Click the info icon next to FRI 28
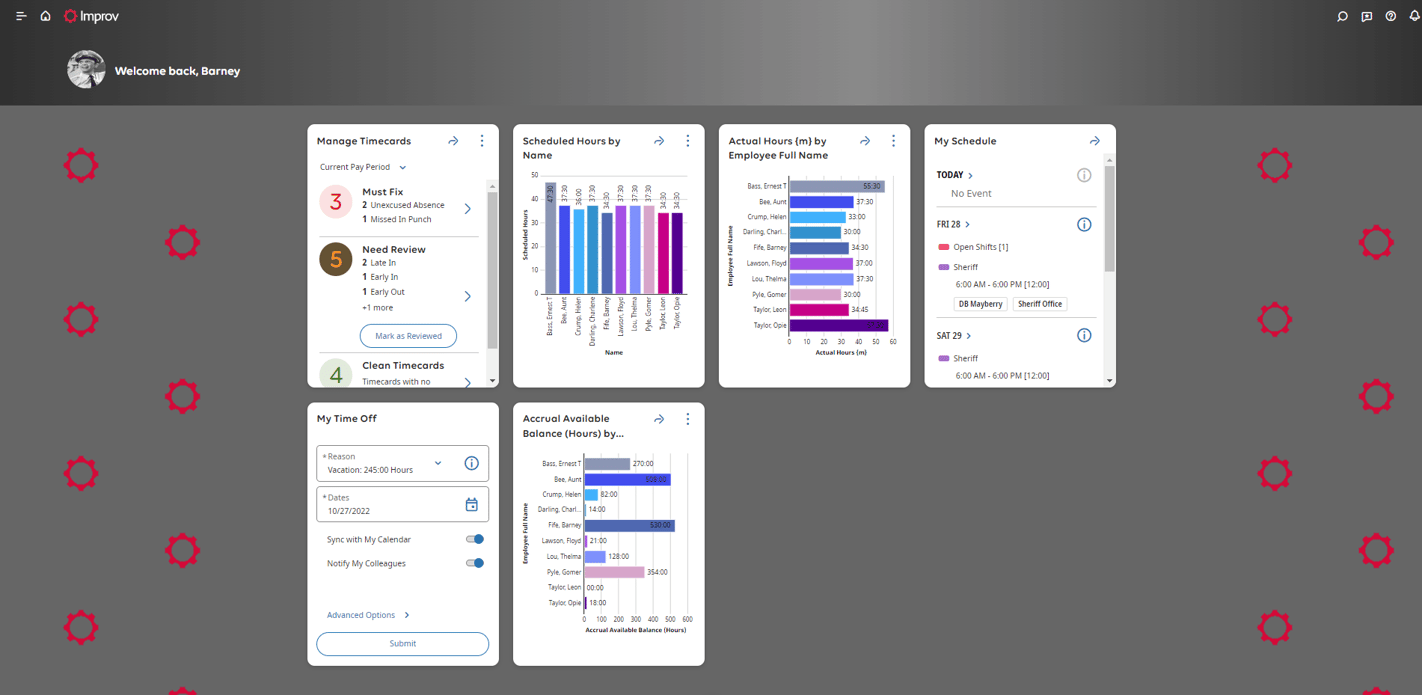This screenshot has height=695, width=1422. (1084, 224)
